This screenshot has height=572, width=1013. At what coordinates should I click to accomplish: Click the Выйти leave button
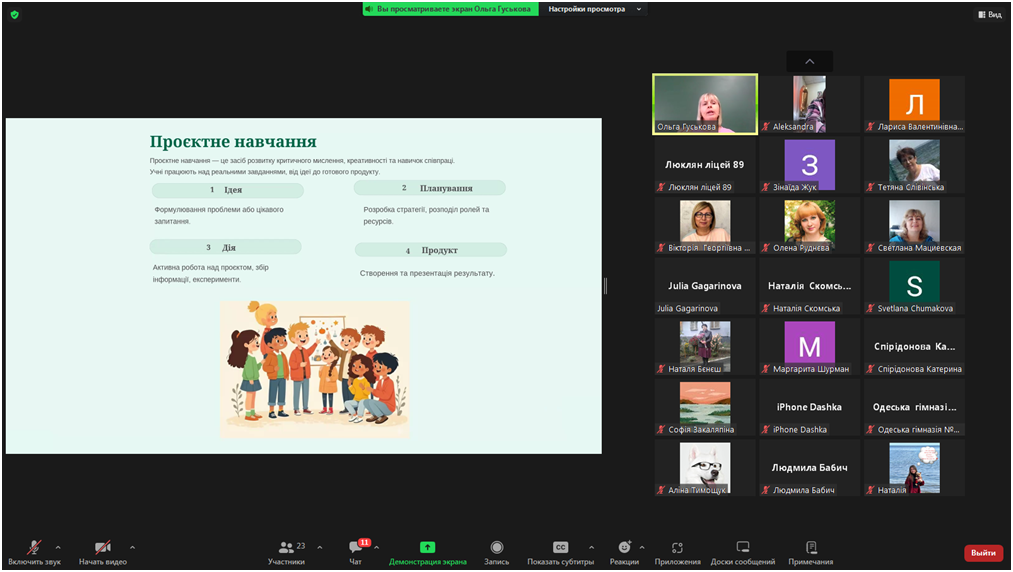click(983, 553)
